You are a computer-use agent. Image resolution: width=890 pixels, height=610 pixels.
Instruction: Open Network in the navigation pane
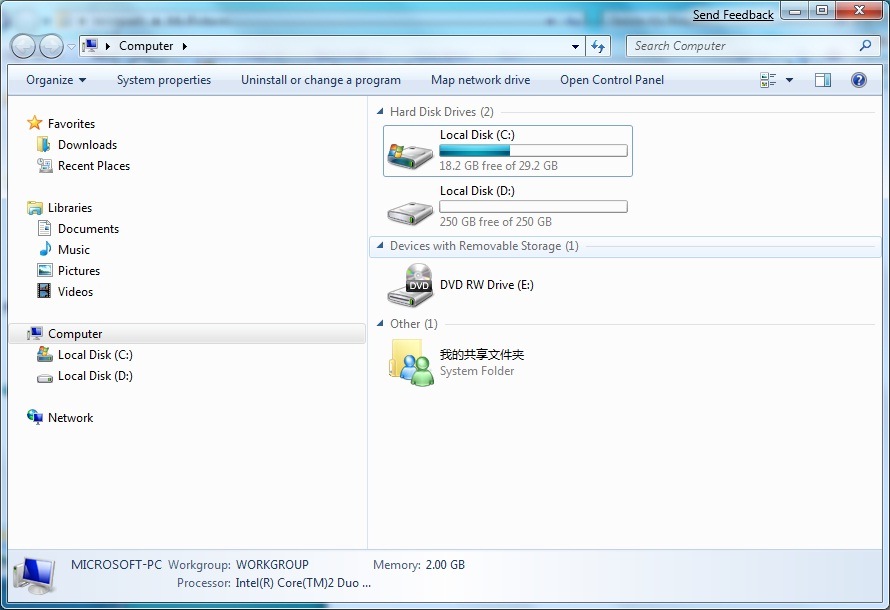[x=70, y=417]
